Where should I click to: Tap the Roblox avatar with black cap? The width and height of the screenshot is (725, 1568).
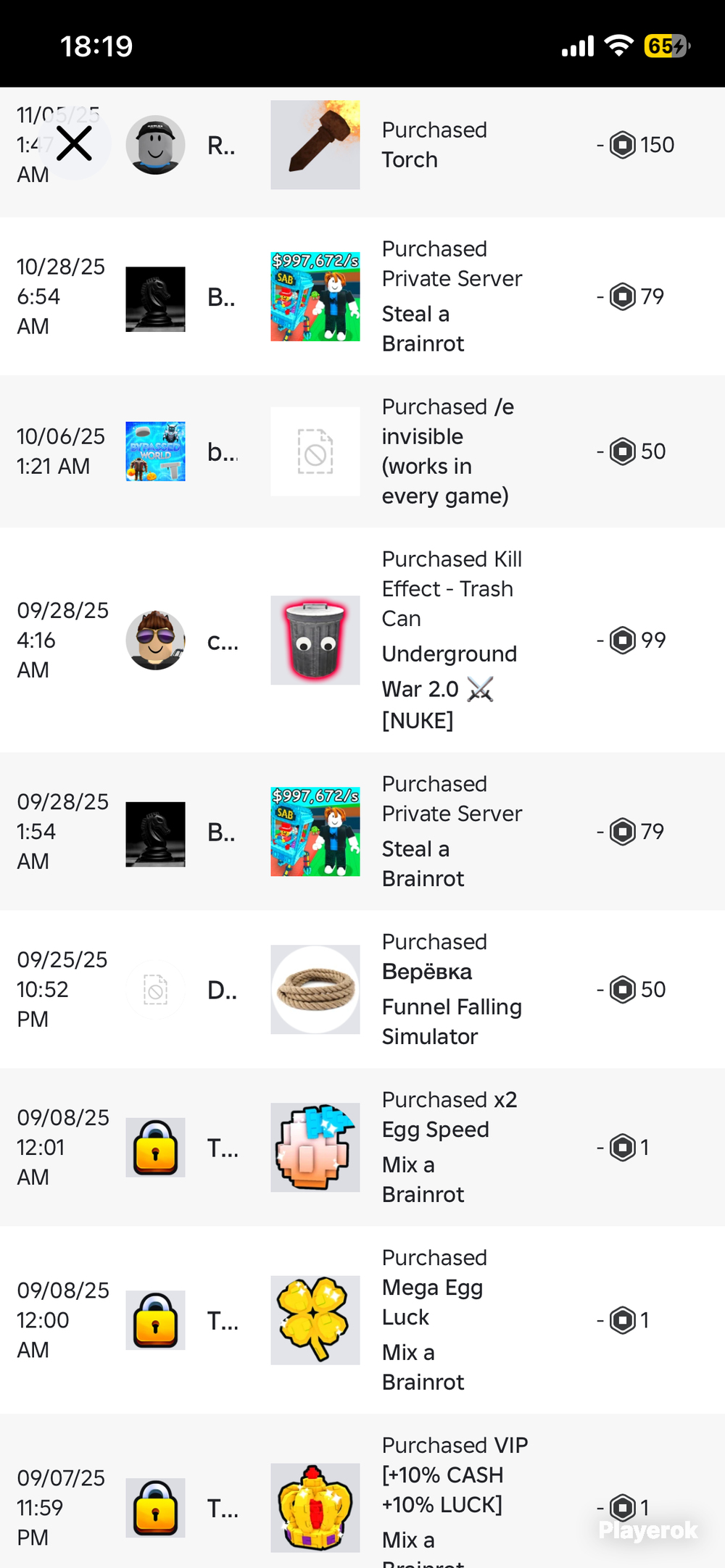(155, 145)
